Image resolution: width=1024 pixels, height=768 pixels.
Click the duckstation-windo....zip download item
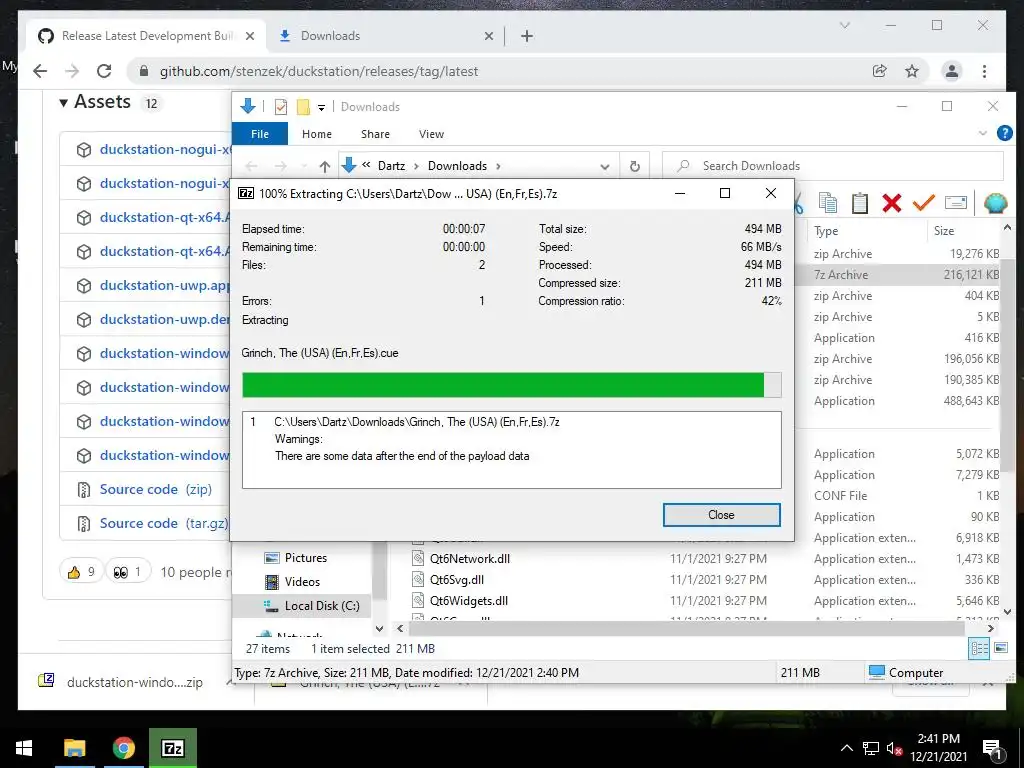[135, 682]
